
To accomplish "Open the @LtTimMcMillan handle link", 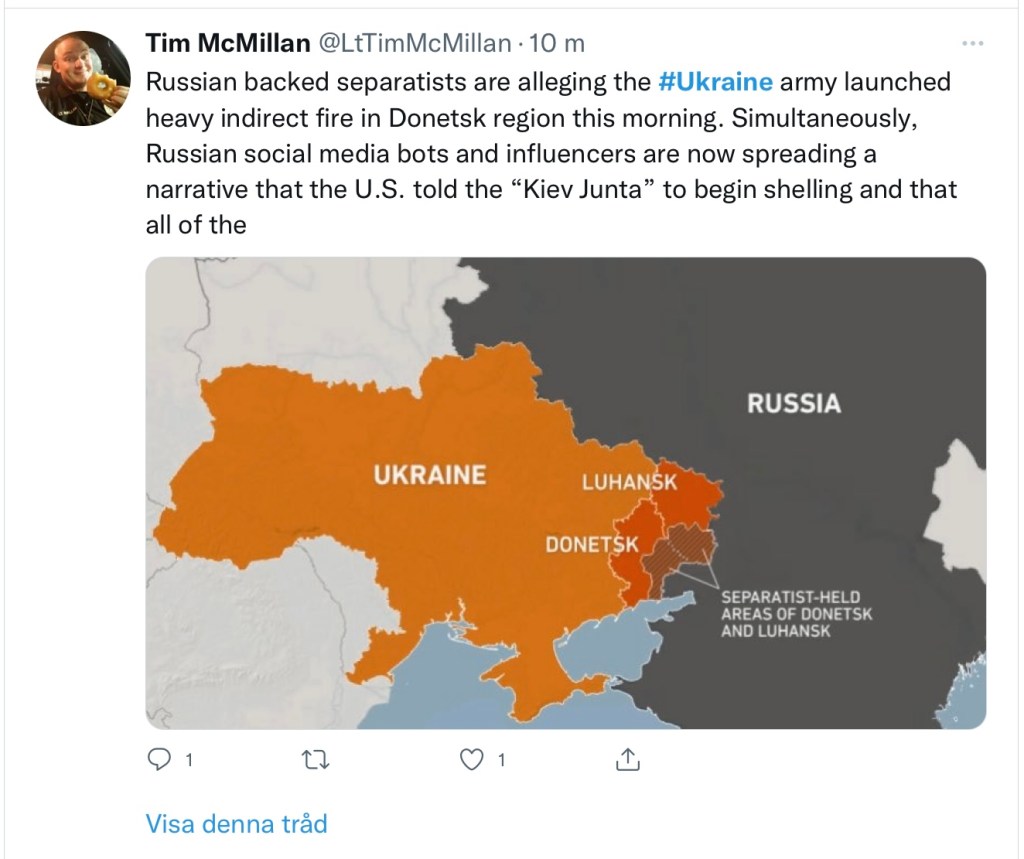I will coord(414,43).
